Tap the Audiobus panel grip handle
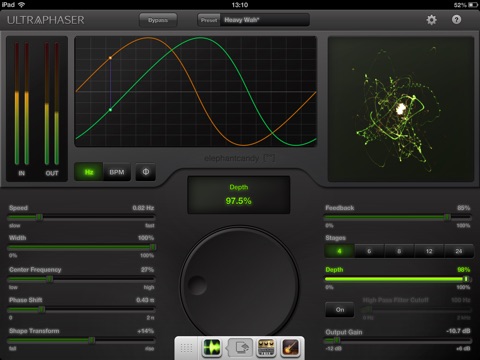The image size is (480, 360). click(x=186, y=348)
